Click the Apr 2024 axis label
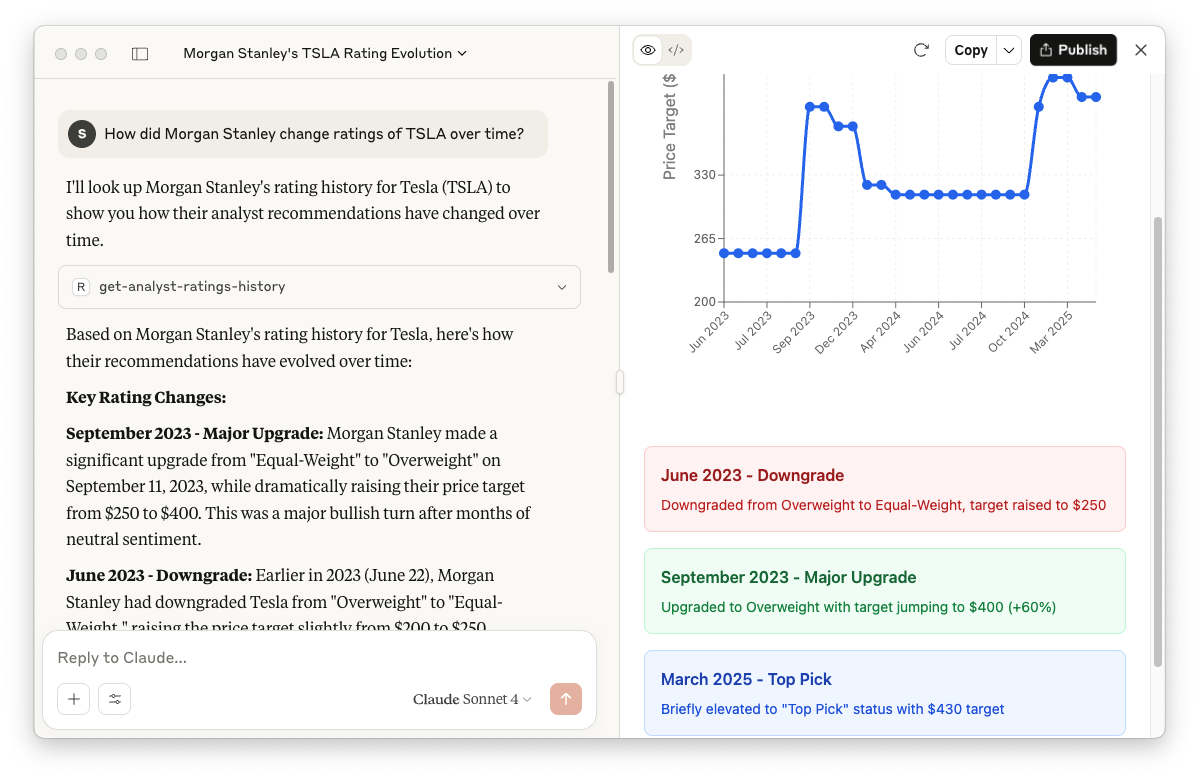 tap(880, 333)
